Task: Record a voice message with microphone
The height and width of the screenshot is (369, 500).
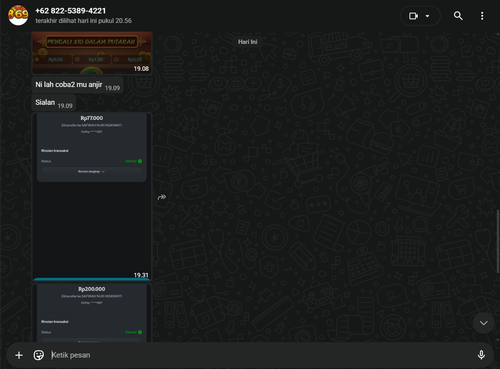Action: tap(481, 355)
